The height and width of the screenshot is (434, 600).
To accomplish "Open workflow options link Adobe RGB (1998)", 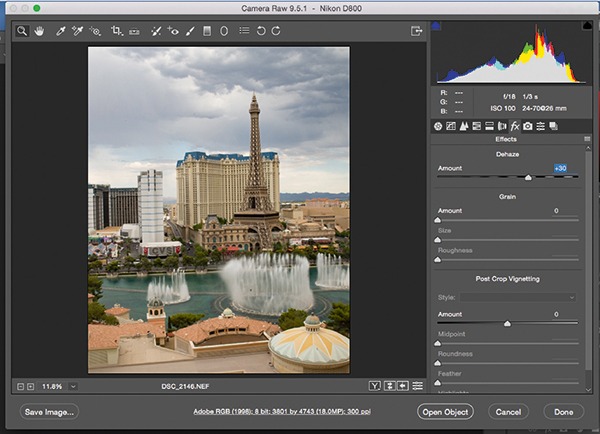I will coord(282,412).
